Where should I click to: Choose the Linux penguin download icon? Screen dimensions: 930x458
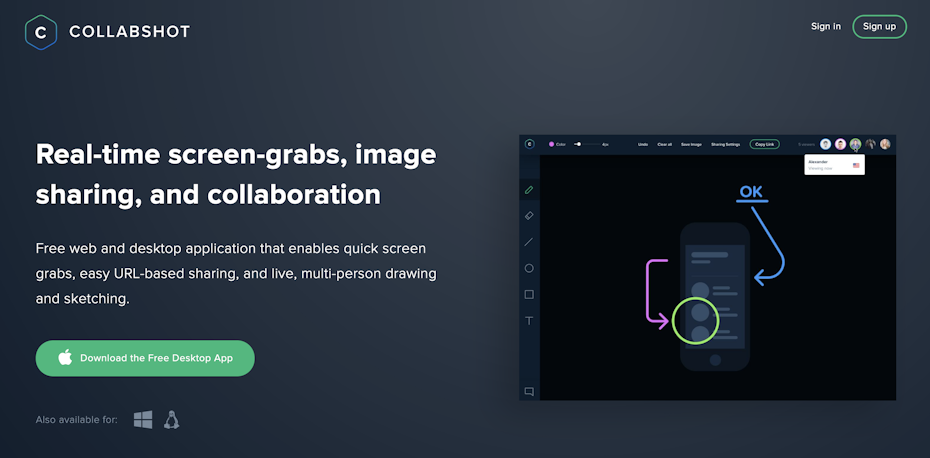coord(171,419)
